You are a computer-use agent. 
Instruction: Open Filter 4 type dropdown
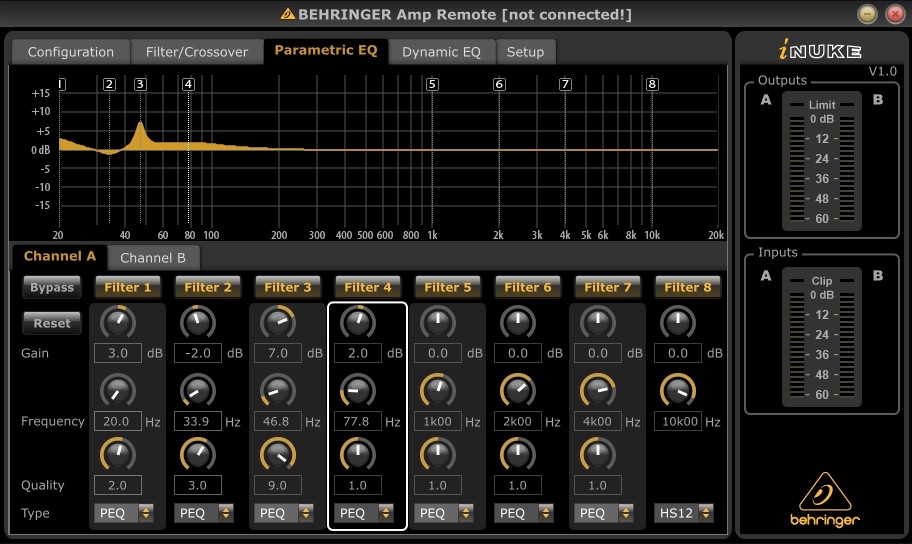364,513
